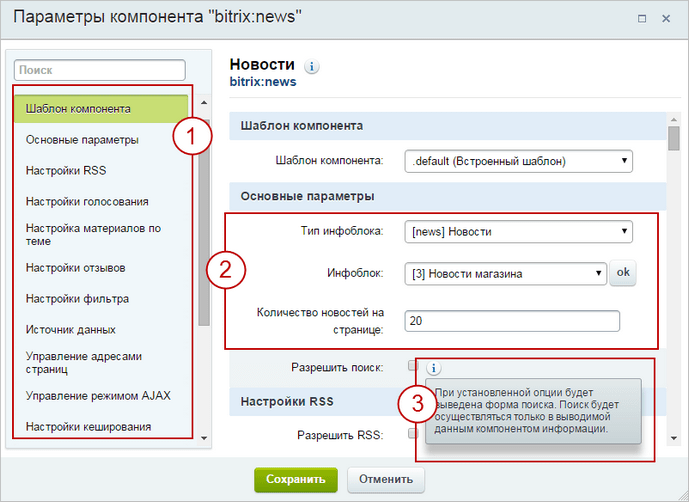
Task: Click the Разрешить поиск label
Action: pyautogui.click(x=337, y=367)
